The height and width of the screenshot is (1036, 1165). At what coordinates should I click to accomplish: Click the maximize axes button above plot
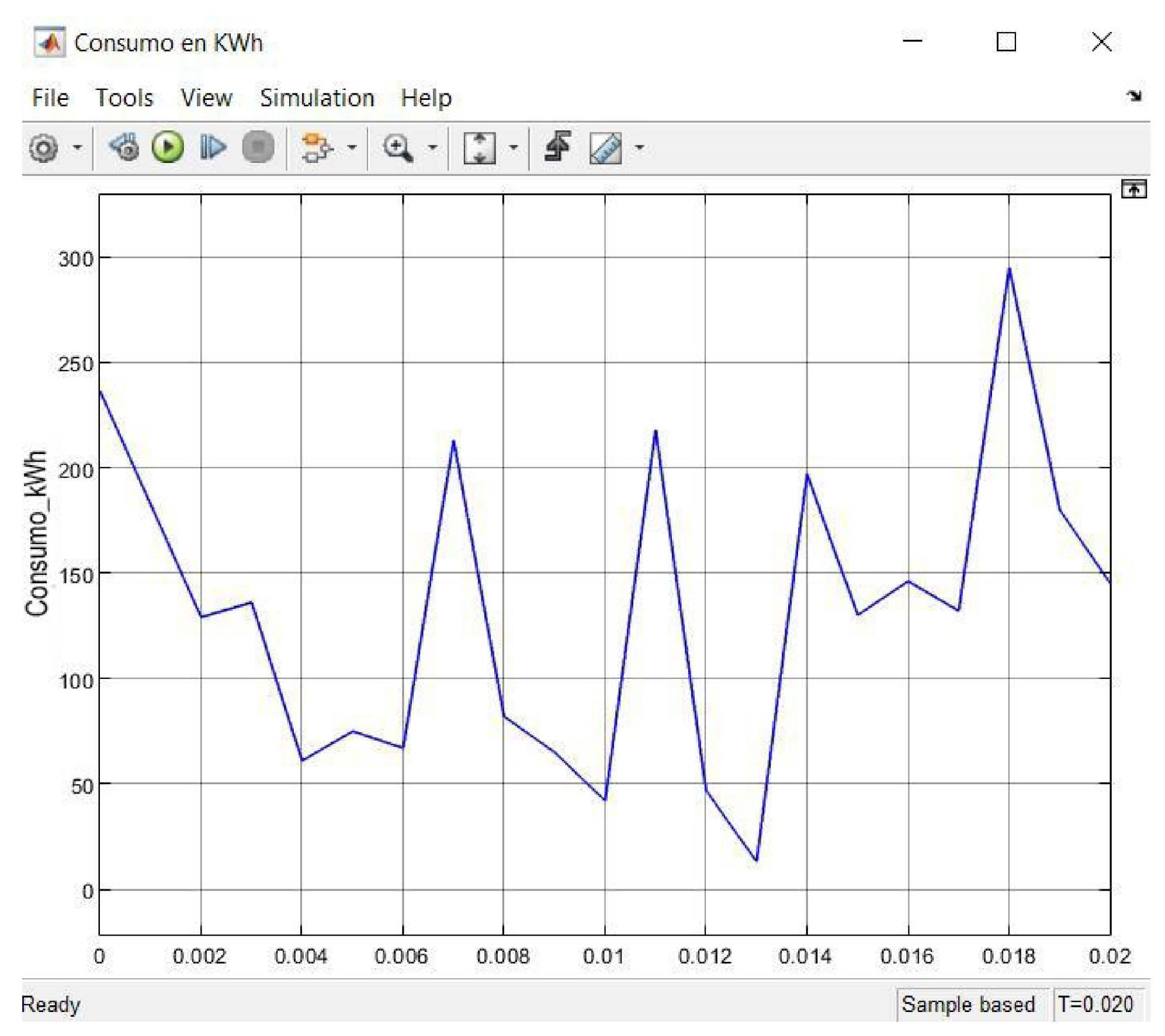point(1133,189)
